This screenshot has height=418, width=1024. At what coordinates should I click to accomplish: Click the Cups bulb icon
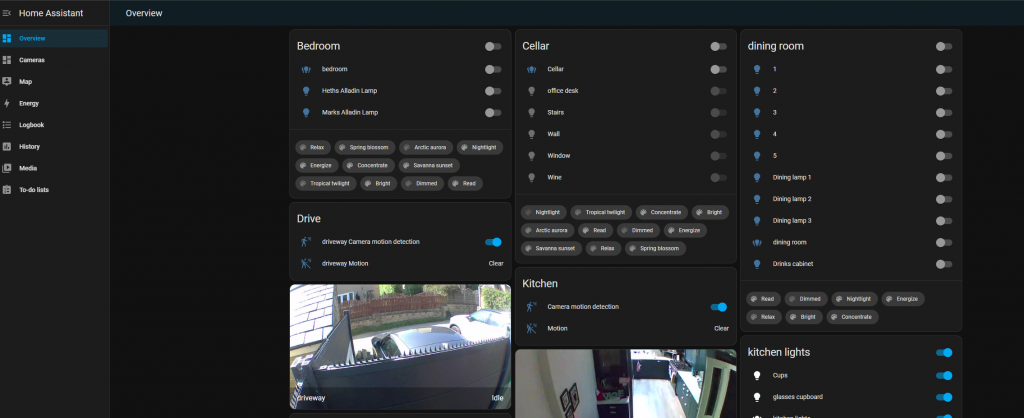pos(757,376)
